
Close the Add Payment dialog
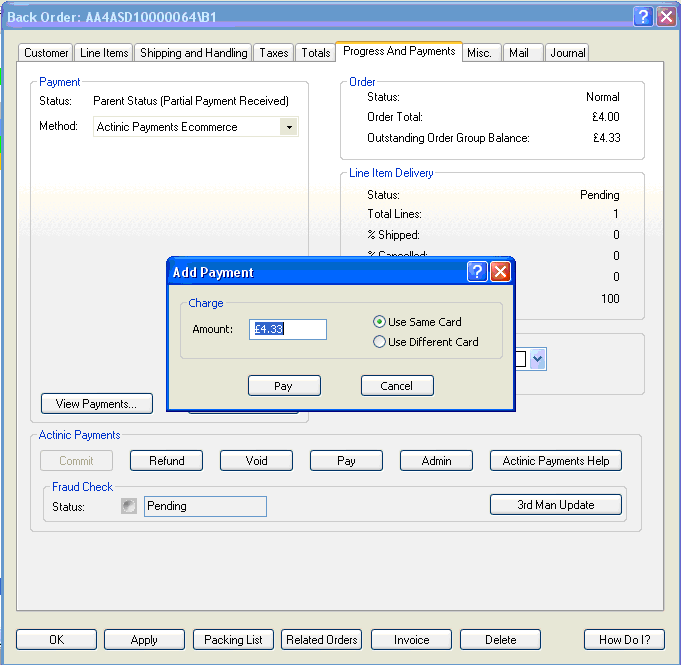point(500,272)
